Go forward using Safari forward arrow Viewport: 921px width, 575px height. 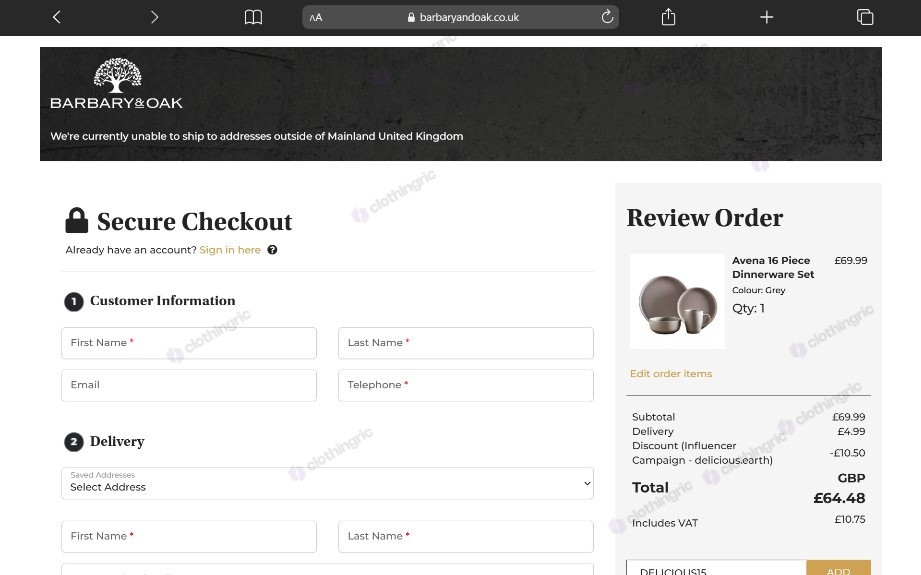tap(154, 17)
